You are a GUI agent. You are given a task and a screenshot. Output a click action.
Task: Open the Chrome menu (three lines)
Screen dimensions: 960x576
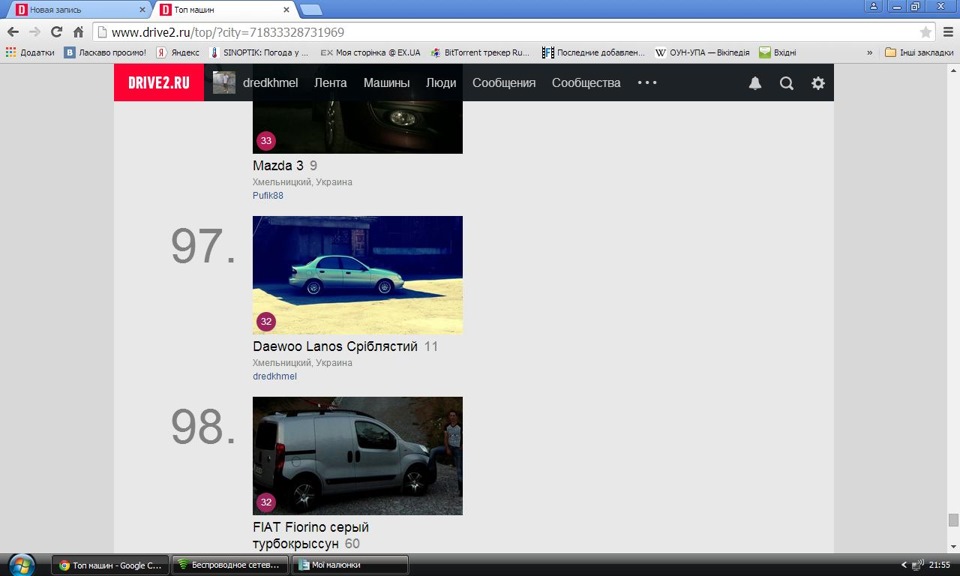tap(948, 32)
